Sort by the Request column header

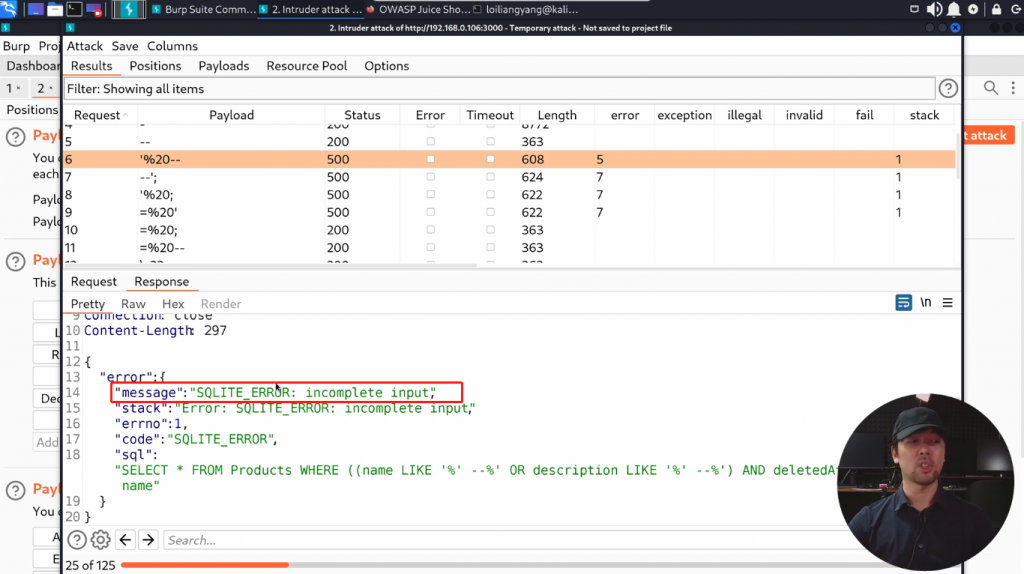pos(97,115)
